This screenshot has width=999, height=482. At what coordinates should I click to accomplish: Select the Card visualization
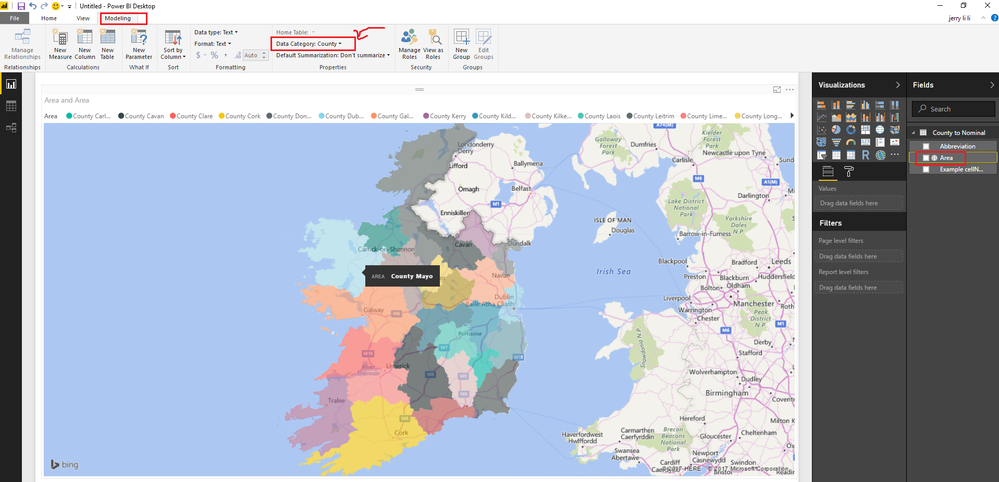tap(866, 142)
